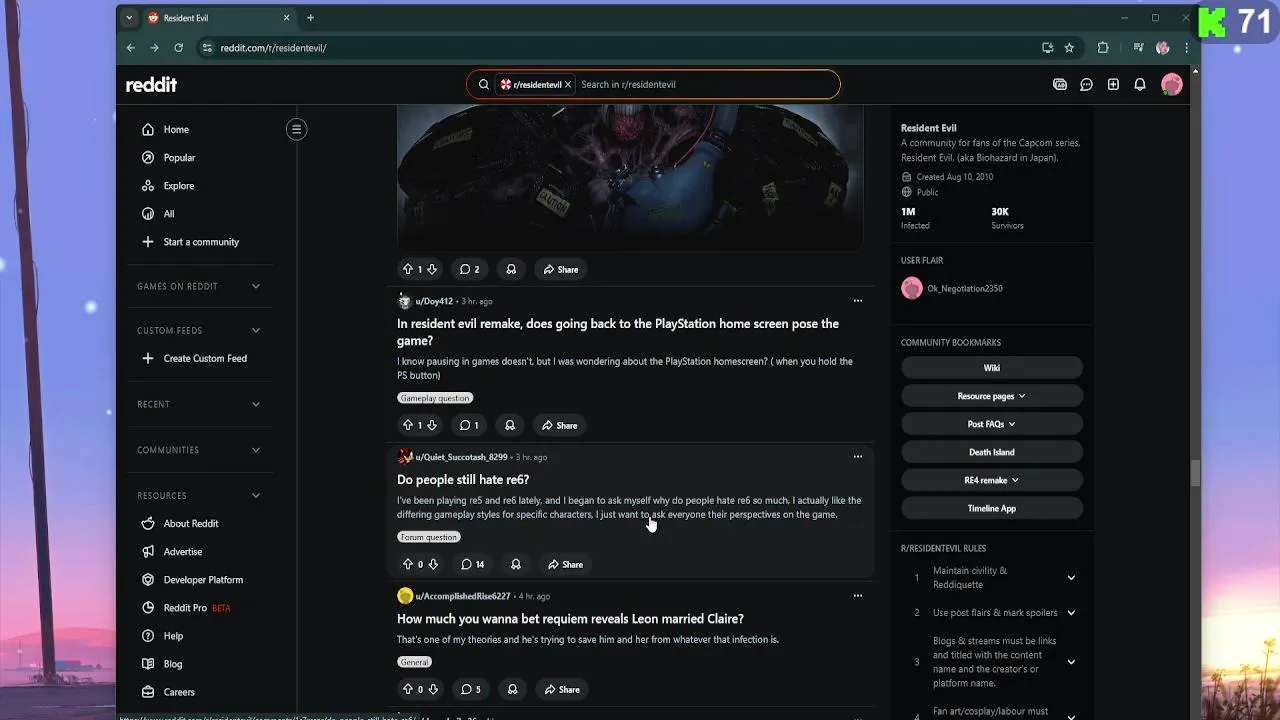Viewport: 1280px width, 720px height.
Task: Click the Wiki bookmark button
Action: click(x=992, y=368)
